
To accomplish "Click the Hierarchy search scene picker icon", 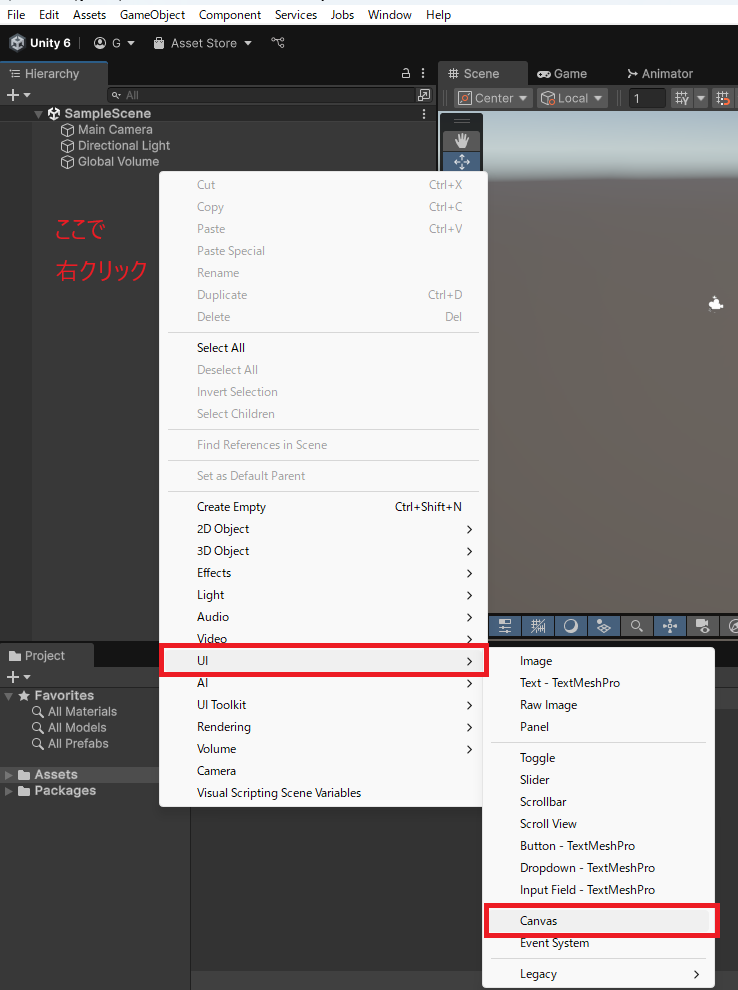I will click(424, 95).
